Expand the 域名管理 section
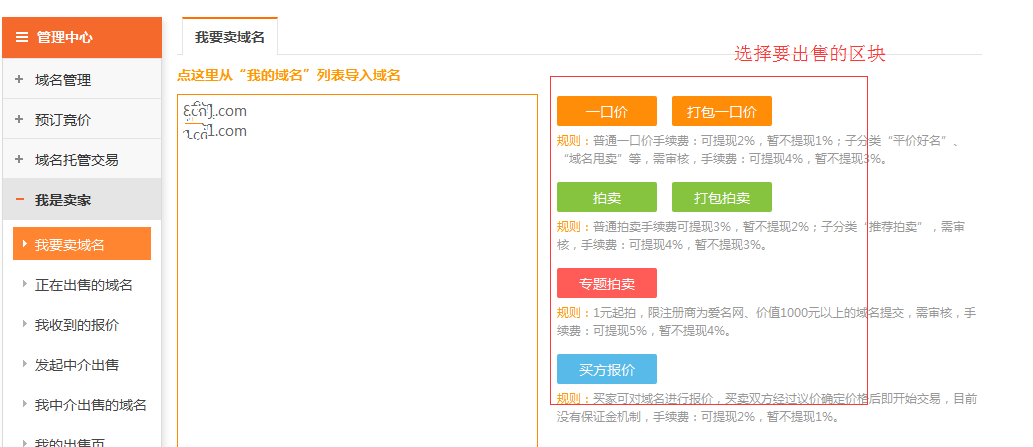 pos(62,80)
